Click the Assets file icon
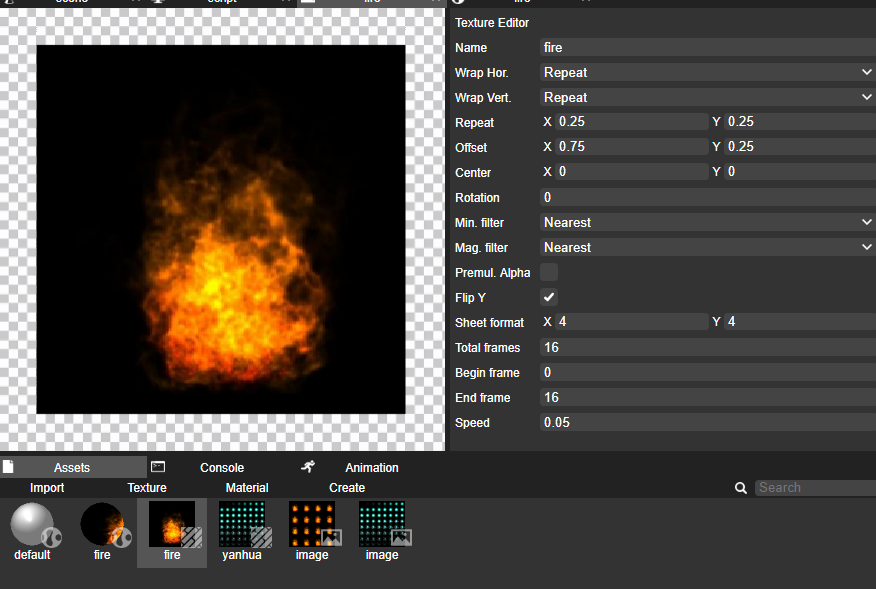 click(x=8, y=467)
